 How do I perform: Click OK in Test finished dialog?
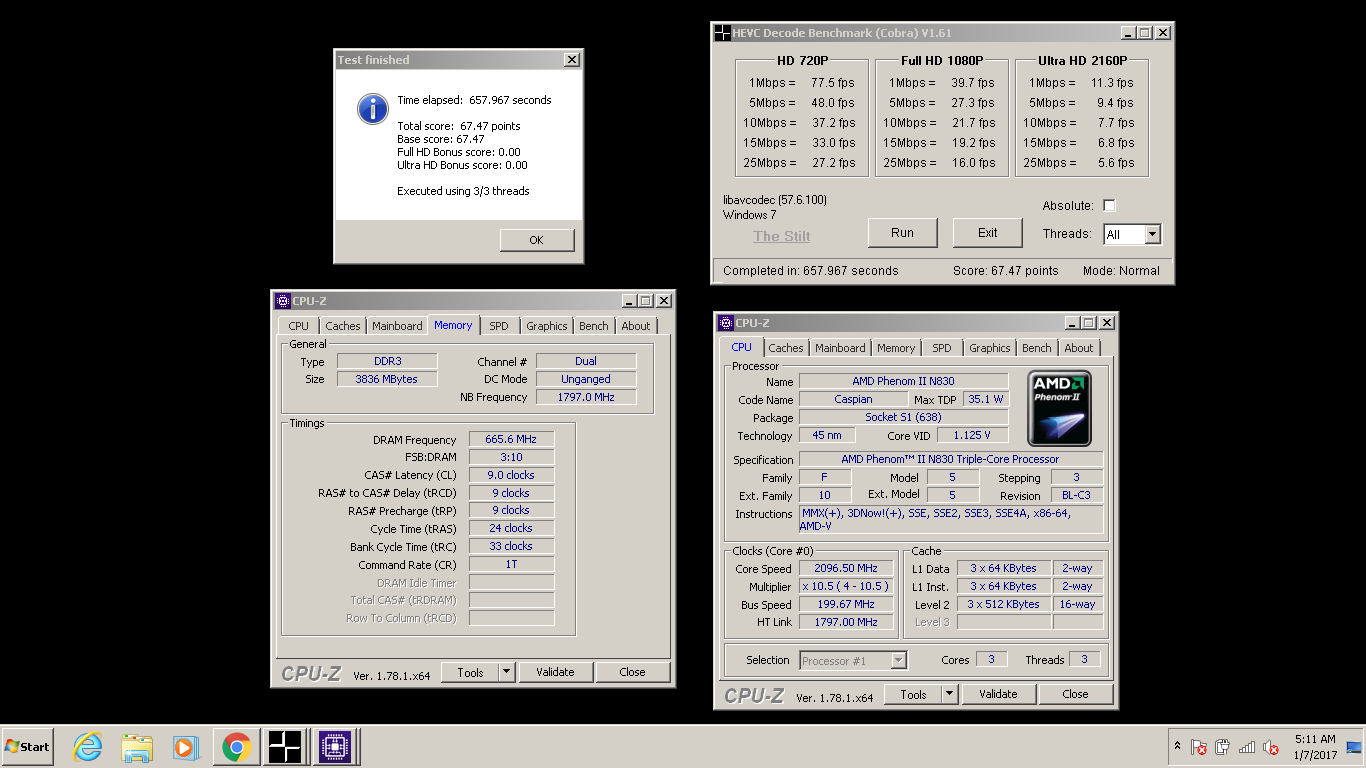point(537,240)
